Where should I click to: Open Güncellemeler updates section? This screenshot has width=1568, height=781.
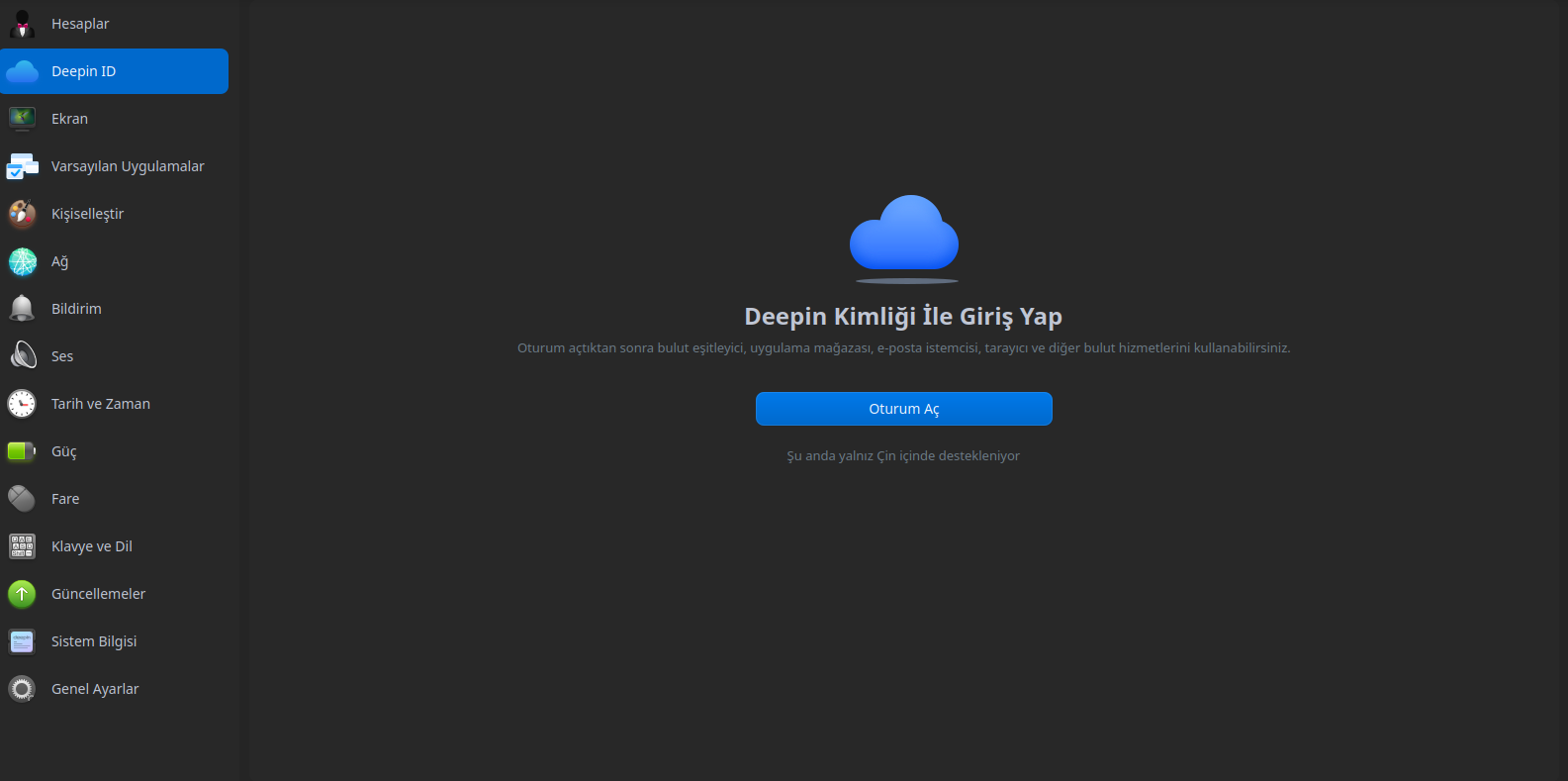[x=115, y=594]
